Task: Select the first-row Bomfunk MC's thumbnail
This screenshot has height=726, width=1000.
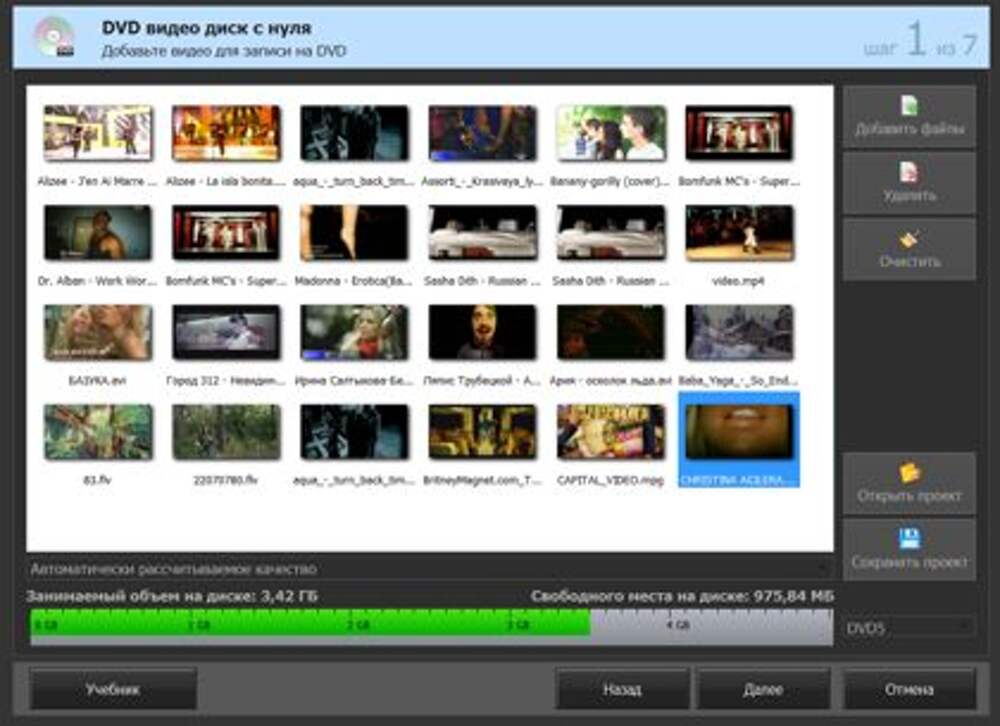Action: 739,133
